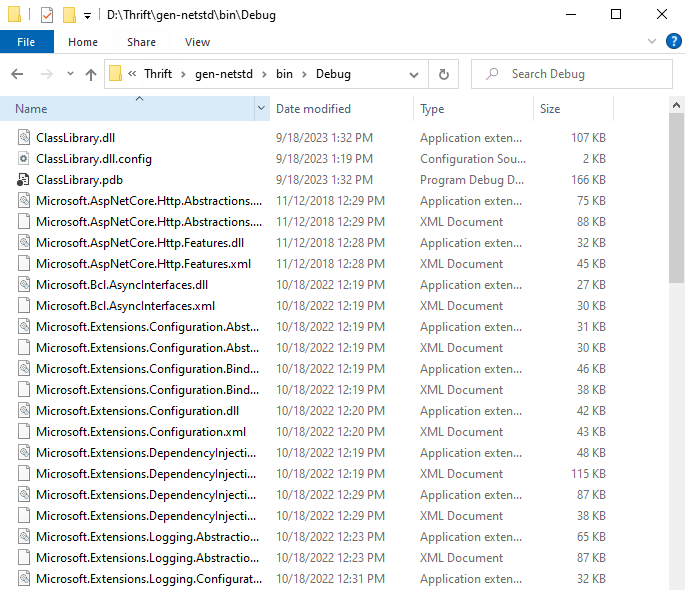
Task: Select the Microsoft.Extensions.Configuration.xml icon
Action: coord(24,431)
